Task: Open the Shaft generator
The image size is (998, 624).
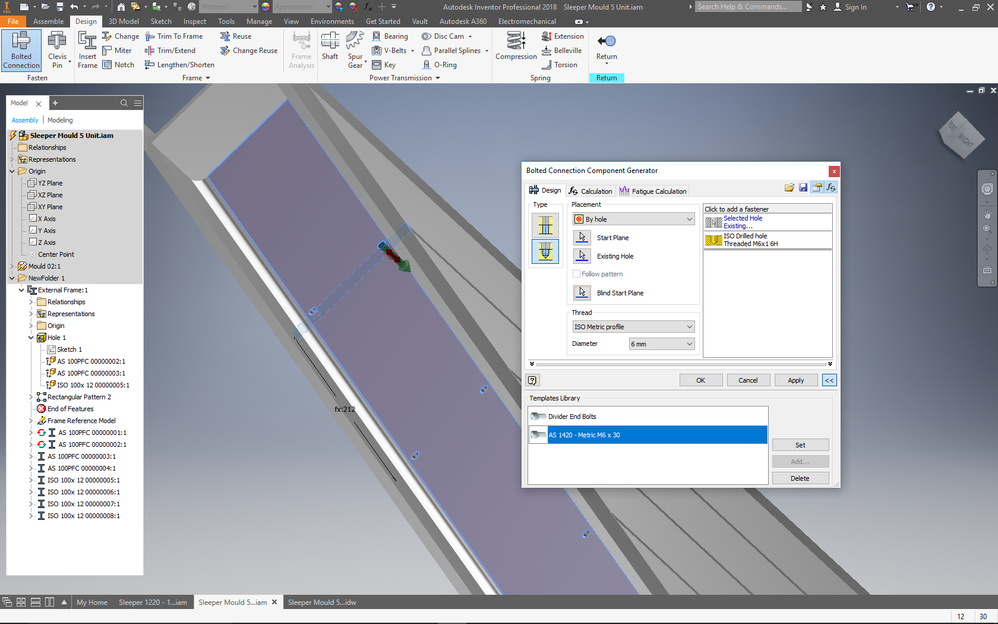Action: [x=330, y=46]
